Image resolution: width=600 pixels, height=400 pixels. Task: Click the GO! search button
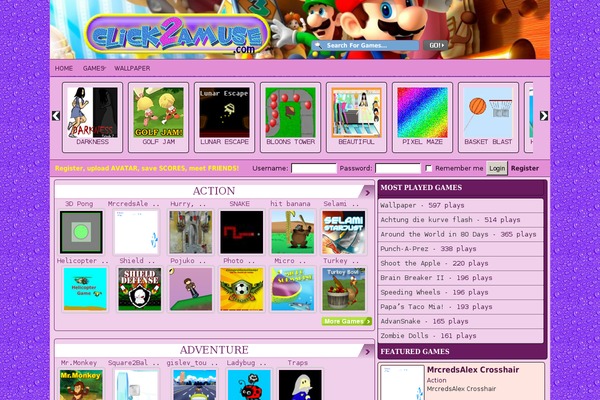tap(435, 46)
